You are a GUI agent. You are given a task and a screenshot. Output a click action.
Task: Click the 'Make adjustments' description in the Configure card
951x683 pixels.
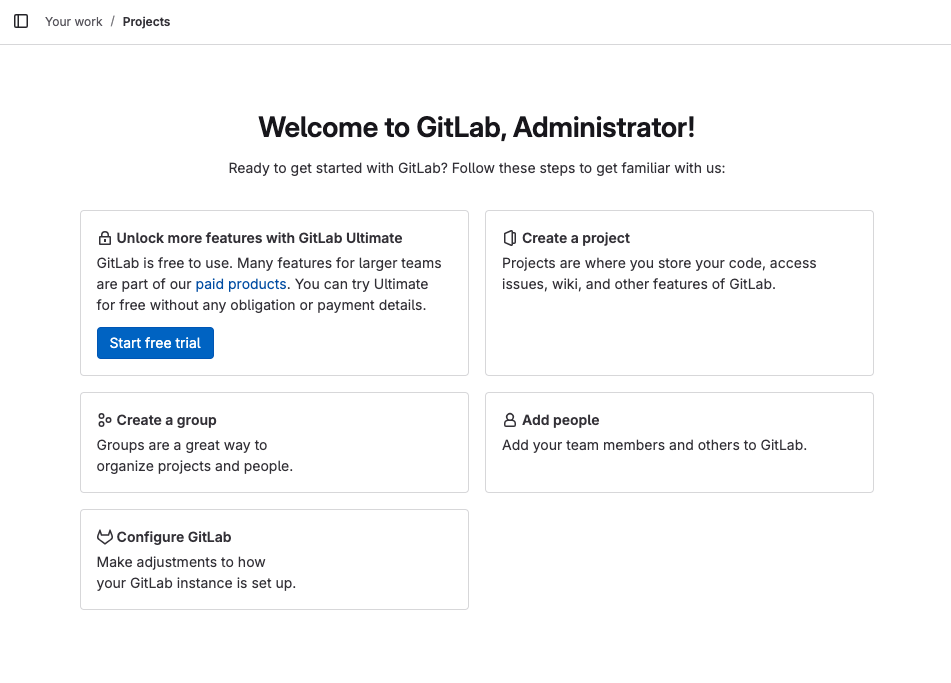tap(196, 572)
